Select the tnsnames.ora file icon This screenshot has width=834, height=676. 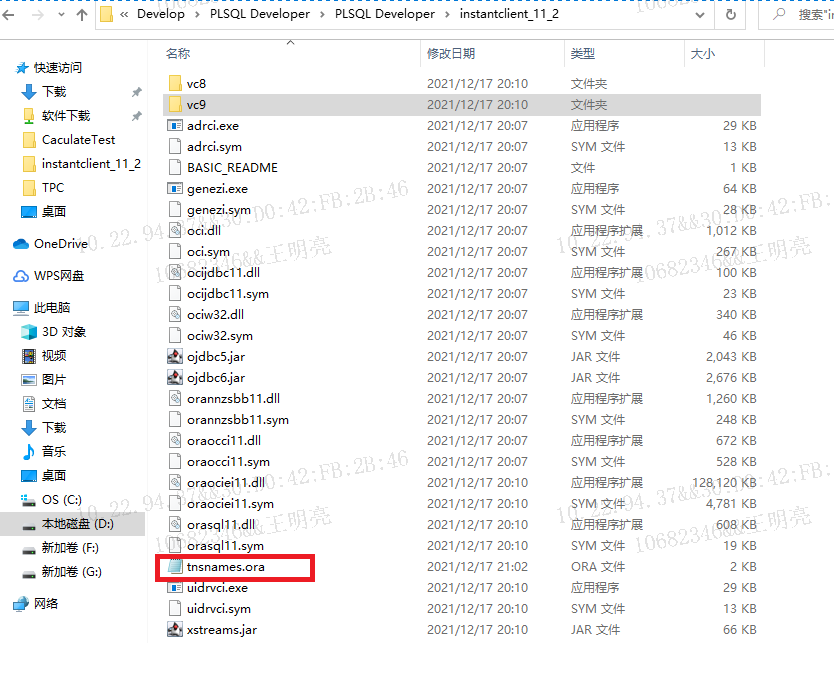[x=175, y=566]
